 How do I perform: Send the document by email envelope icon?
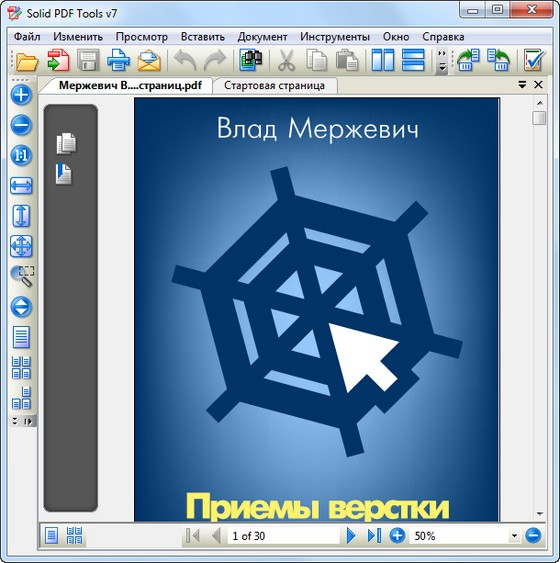tap(149, 60)
